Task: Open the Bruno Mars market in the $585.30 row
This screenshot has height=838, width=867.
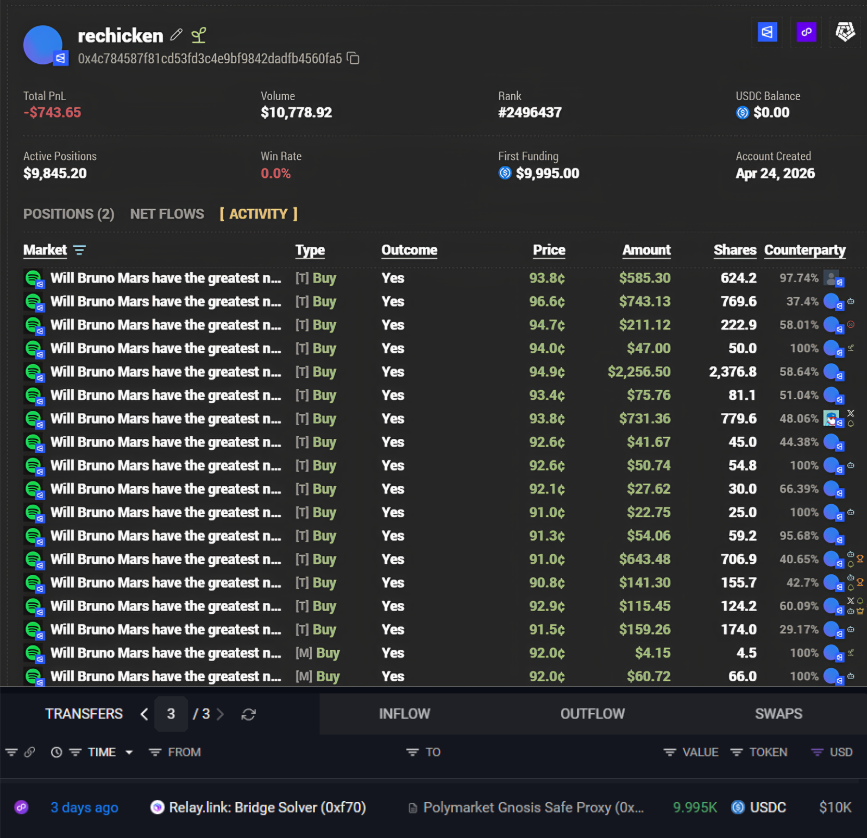Action: (165, 277)
